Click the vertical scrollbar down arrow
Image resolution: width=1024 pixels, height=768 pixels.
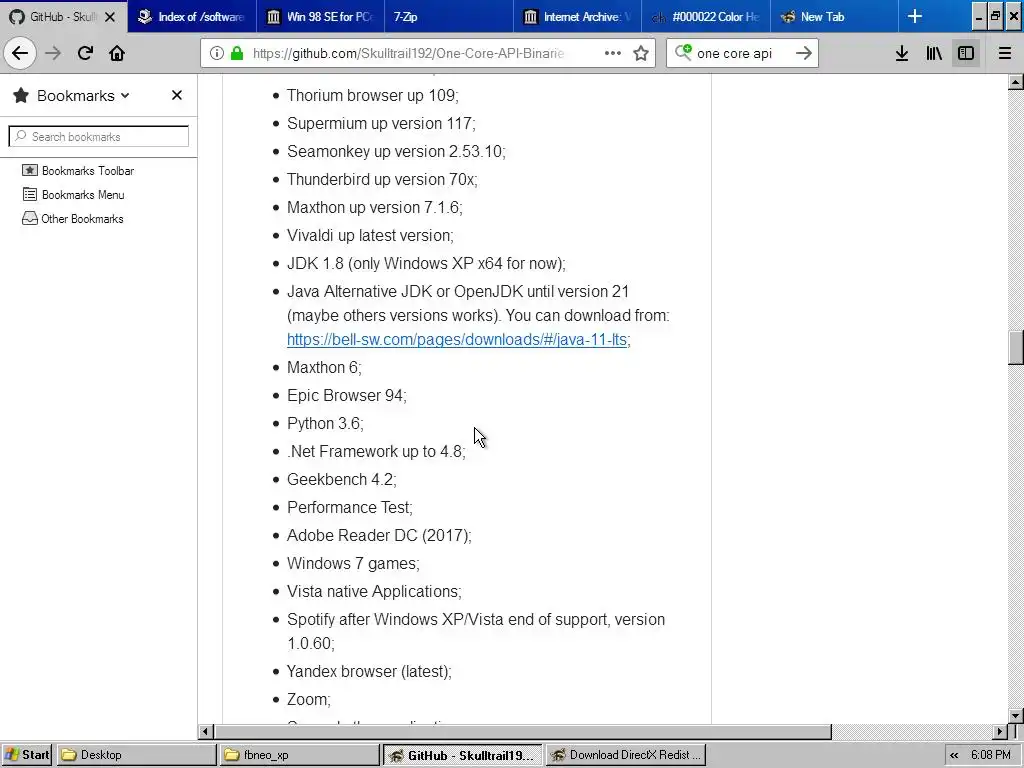[1016, 716]
